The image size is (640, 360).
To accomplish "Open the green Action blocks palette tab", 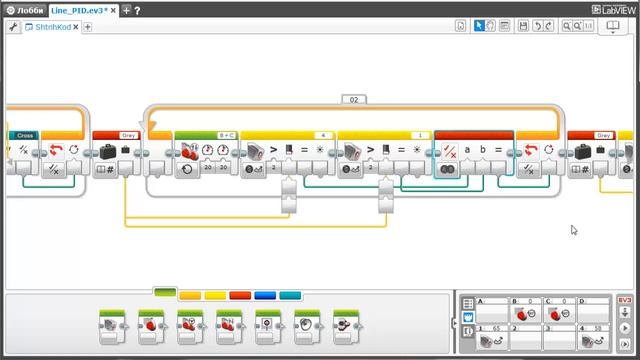I will (x=165, y=293).
